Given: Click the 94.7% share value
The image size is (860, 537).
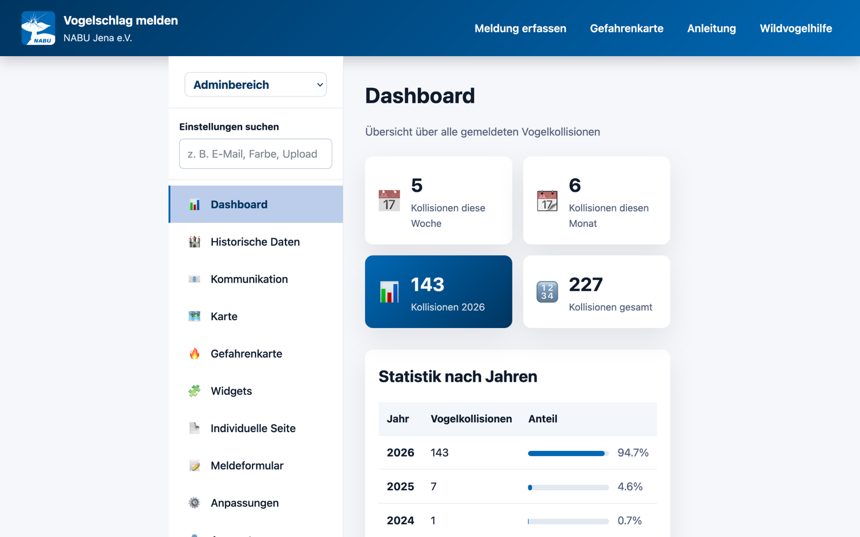Looking at the screenshot, I should click(633, 453).
